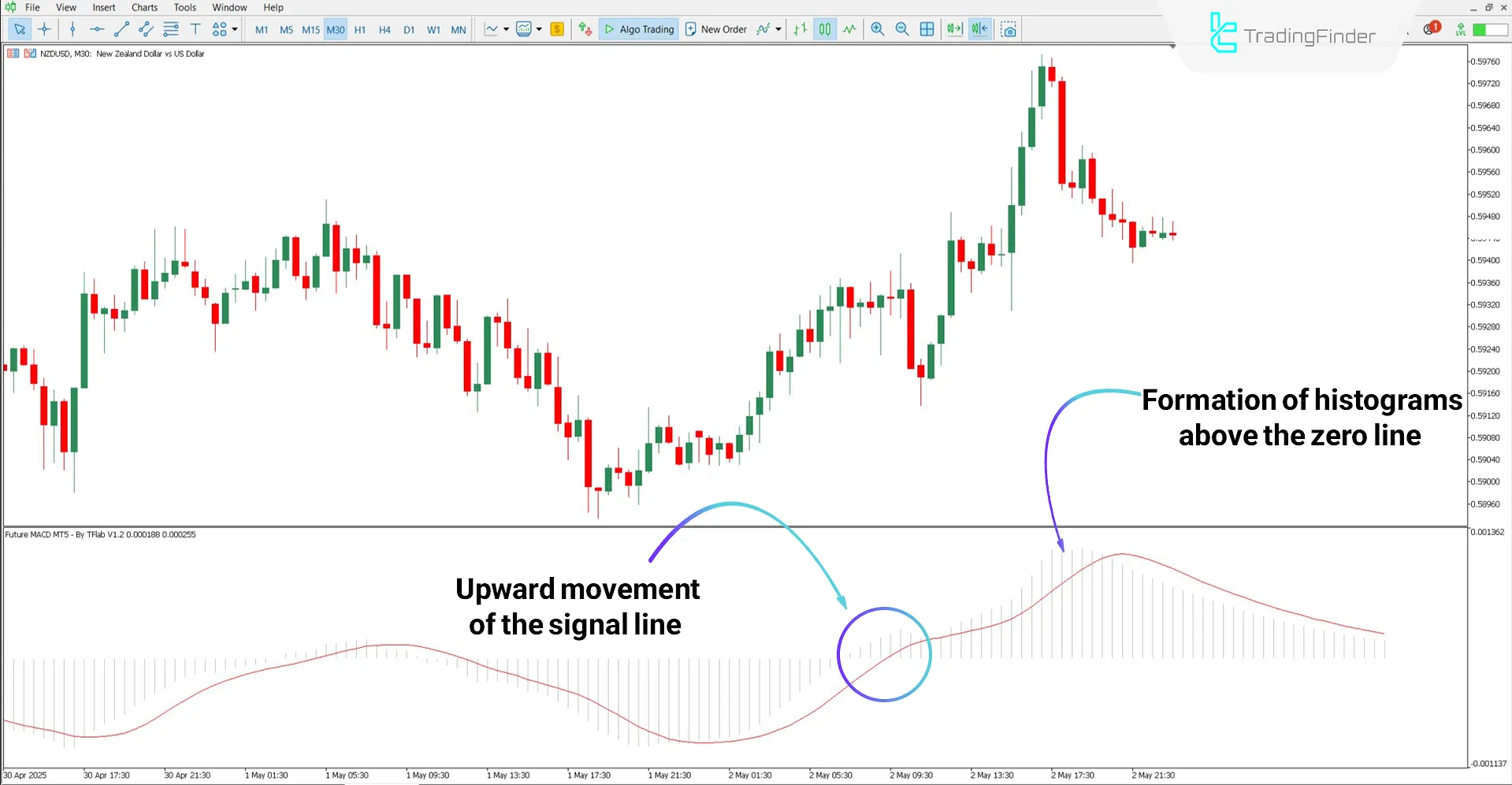This screenshot has height=785, width=1512.
Task: Open the Help menu item
Action: (273, 7)
